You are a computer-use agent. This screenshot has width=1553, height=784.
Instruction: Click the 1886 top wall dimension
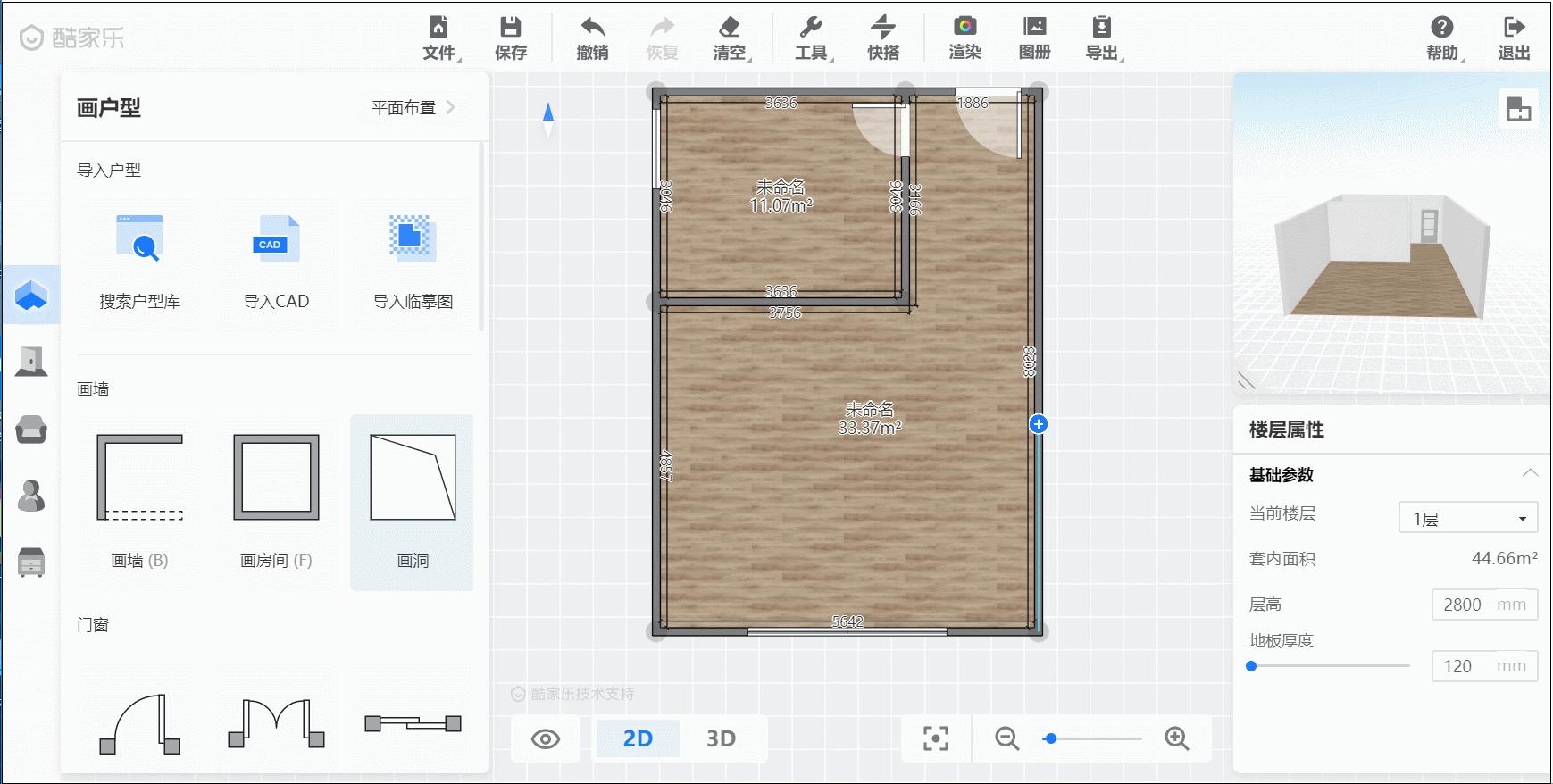973,103
